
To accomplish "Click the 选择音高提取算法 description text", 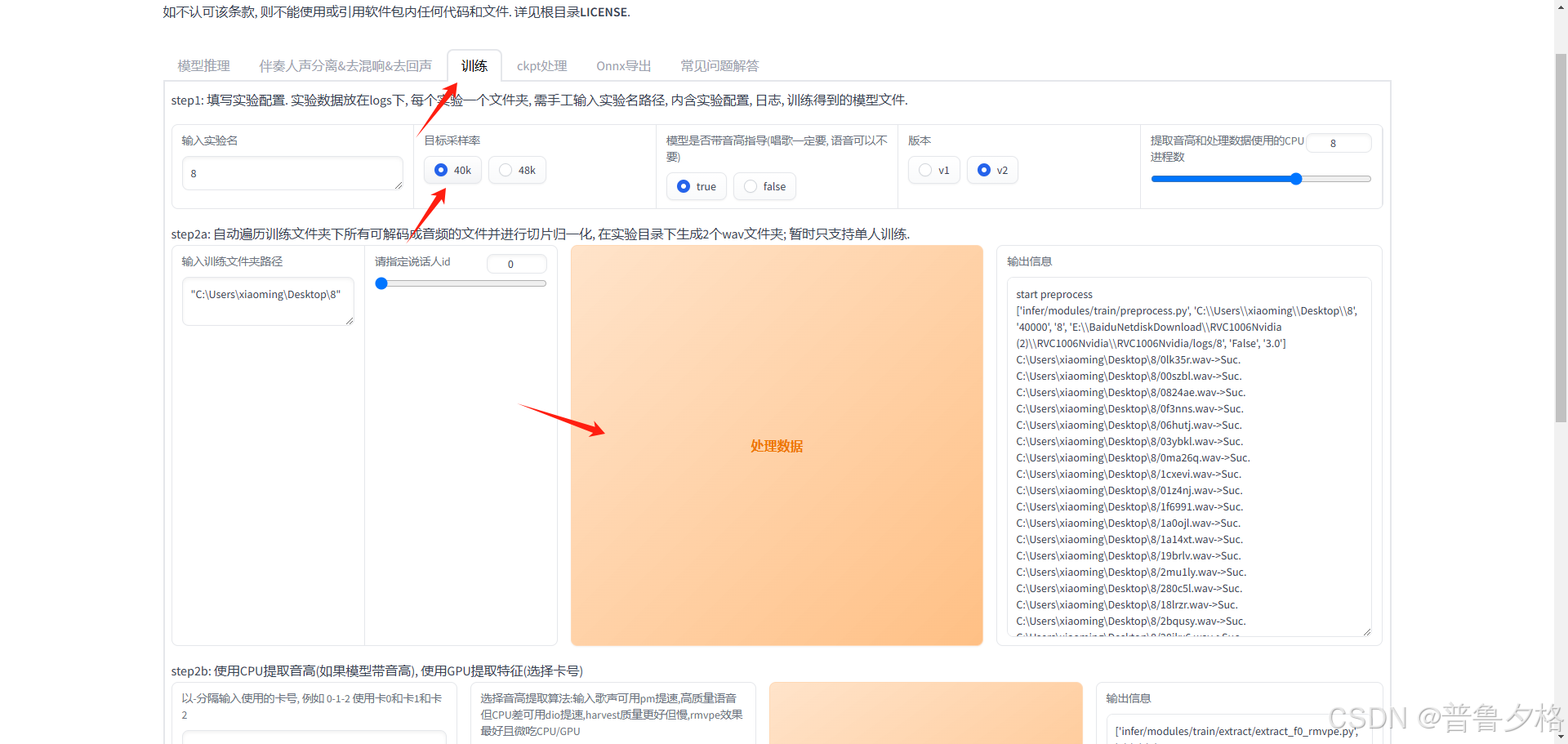I will [x=612, y=715].
